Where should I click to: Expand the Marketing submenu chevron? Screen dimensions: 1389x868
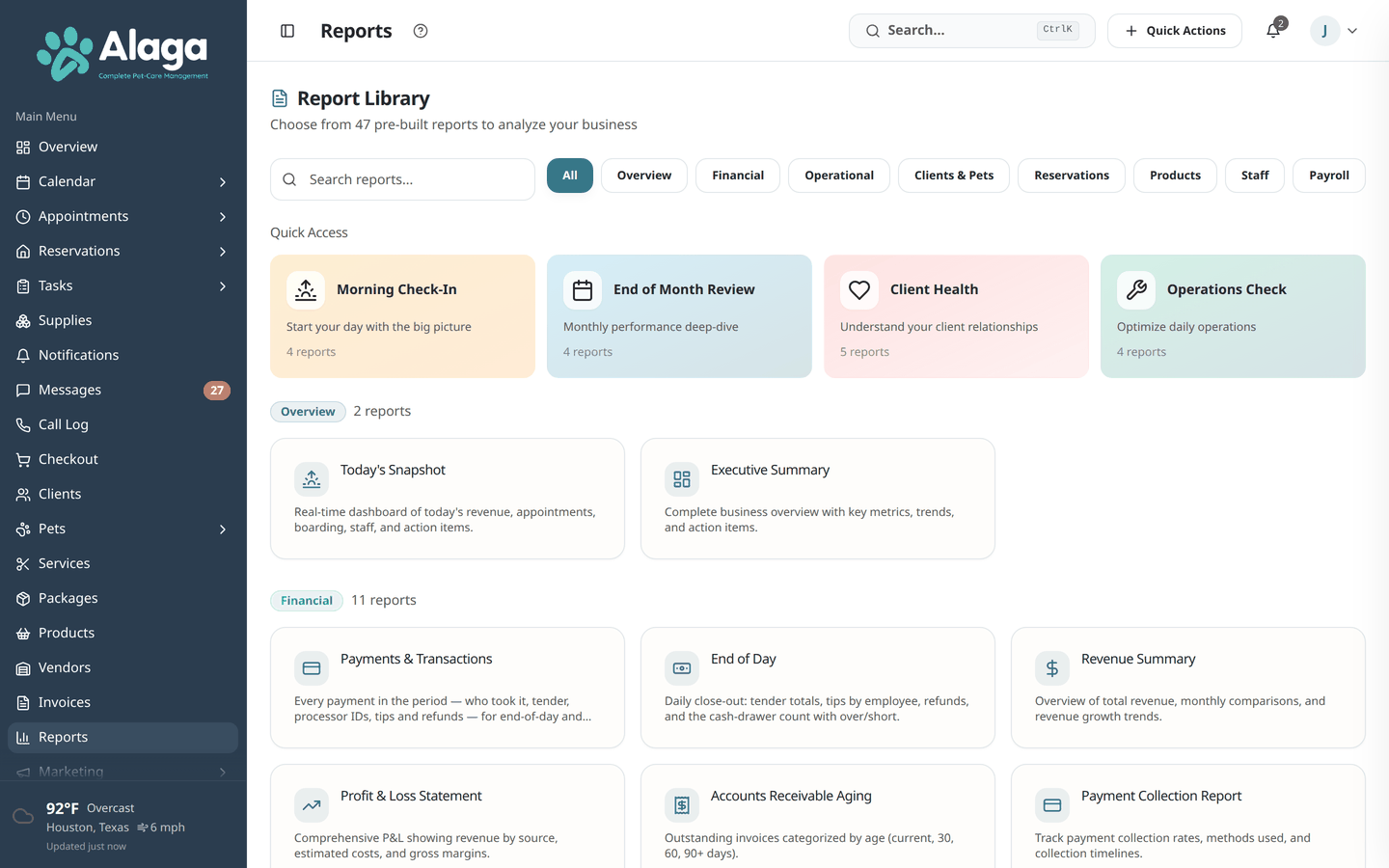[x=223, y=773]
